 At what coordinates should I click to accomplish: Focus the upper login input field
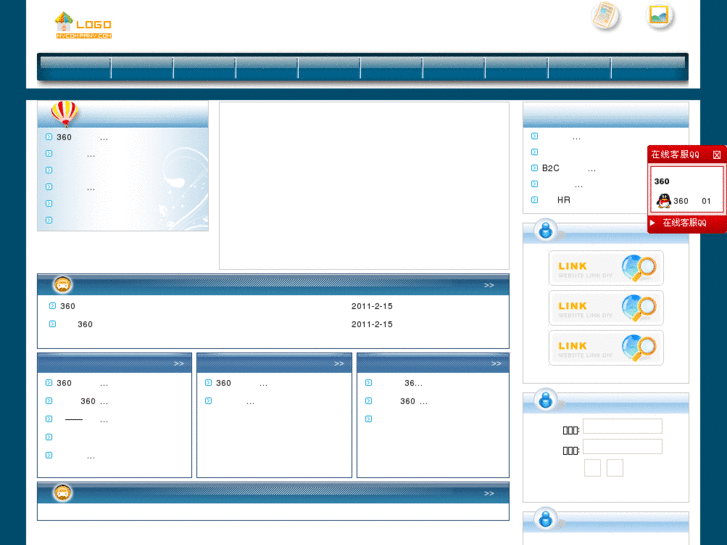(x=623, y=426)
